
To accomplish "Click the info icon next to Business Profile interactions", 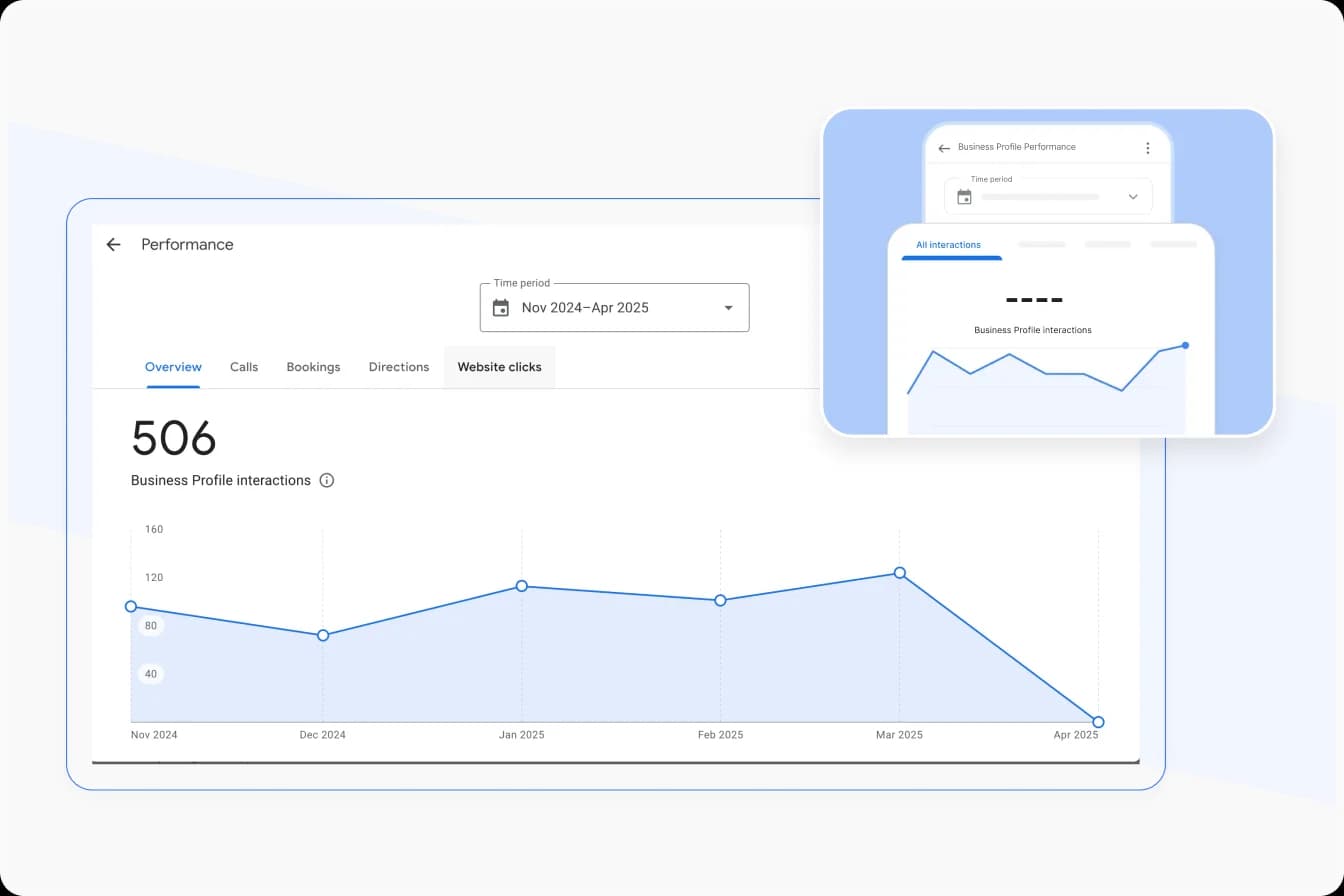I will click(x=326, y=480).
